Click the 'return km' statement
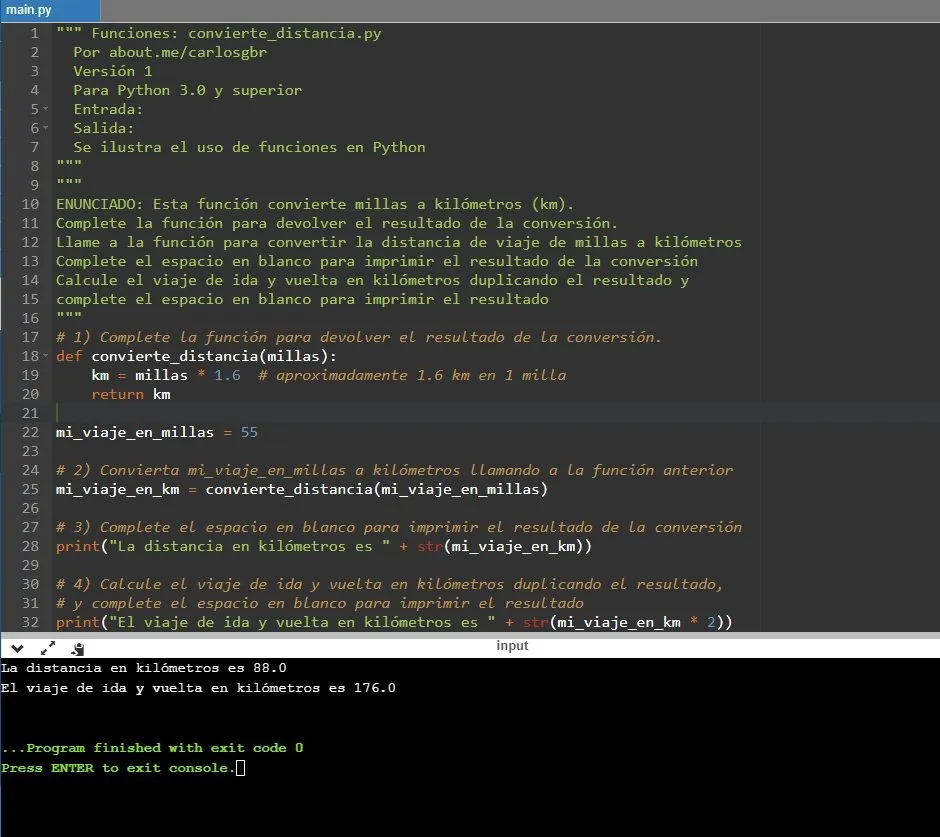This screenshot has height=837, width=940. pyautogui.click(x=131, y=395)
